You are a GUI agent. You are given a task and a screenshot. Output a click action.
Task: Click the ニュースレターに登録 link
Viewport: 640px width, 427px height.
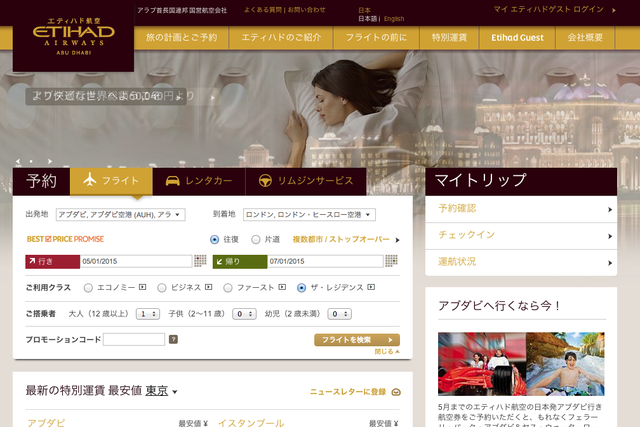click(348, 392)
